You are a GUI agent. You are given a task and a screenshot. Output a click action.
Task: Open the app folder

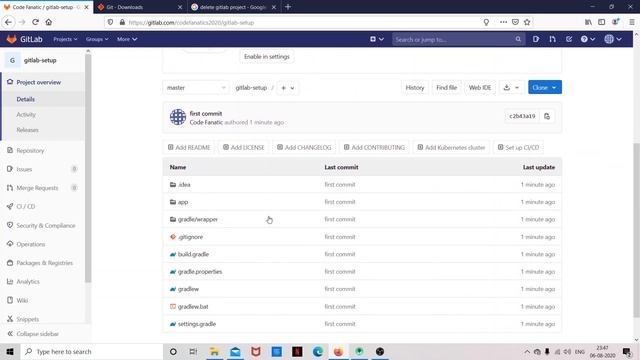point(183,202)
